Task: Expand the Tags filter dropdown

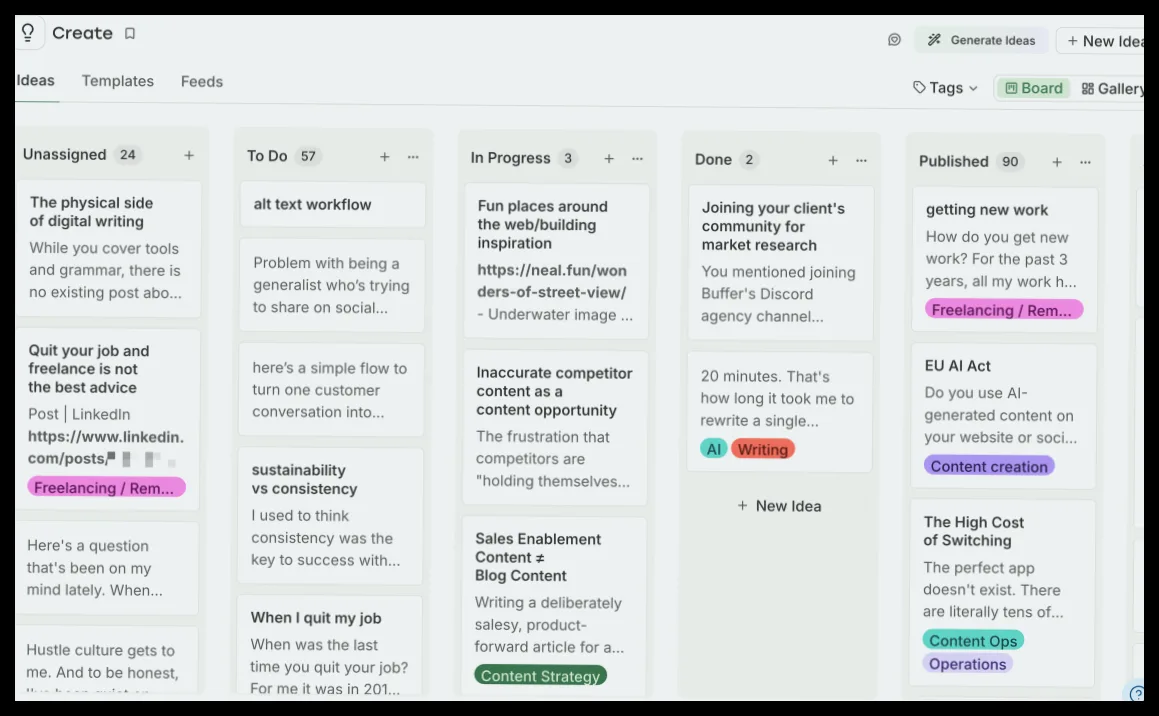Action: [945, 88]
